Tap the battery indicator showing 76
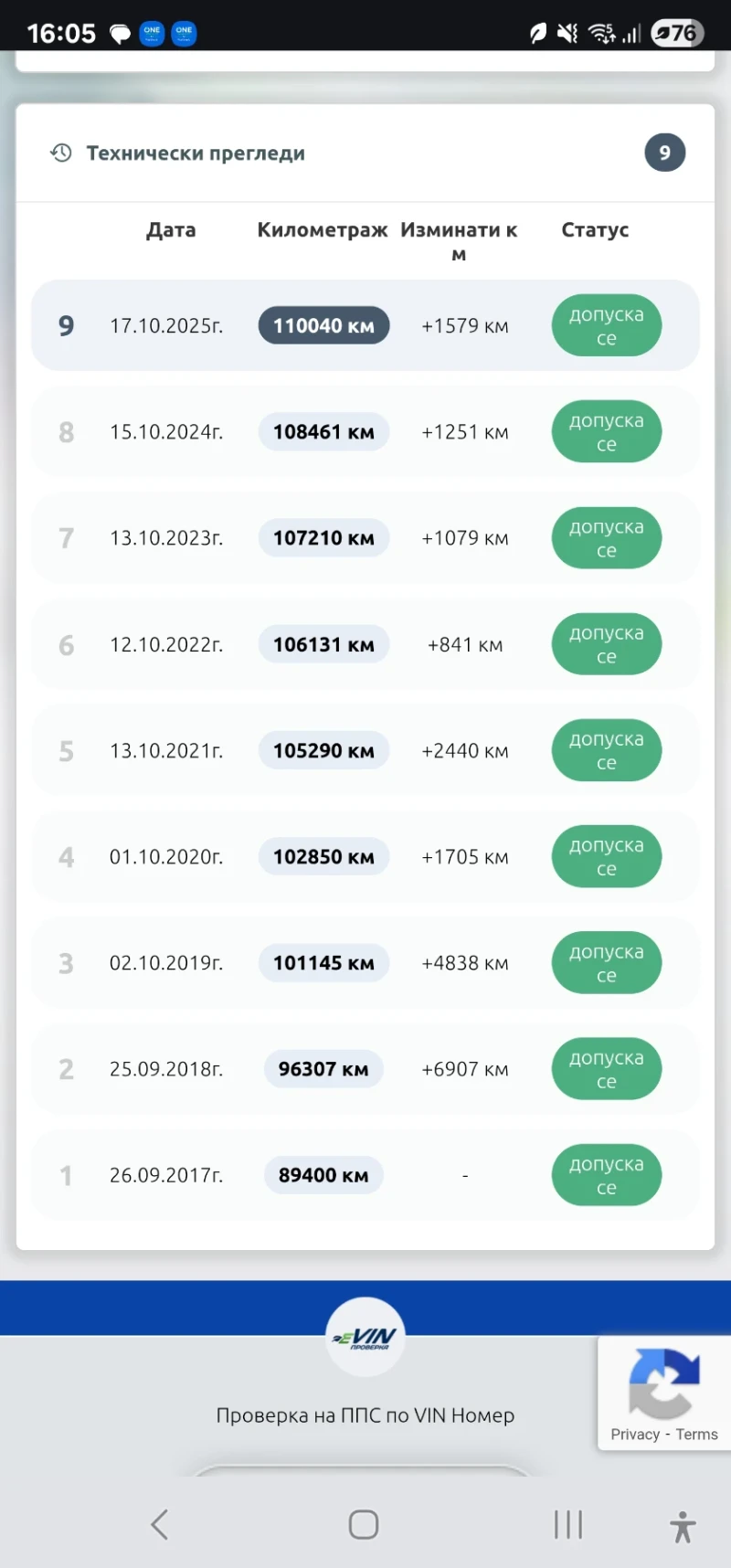Viewport: 731px width, 1568px height. 677,34
